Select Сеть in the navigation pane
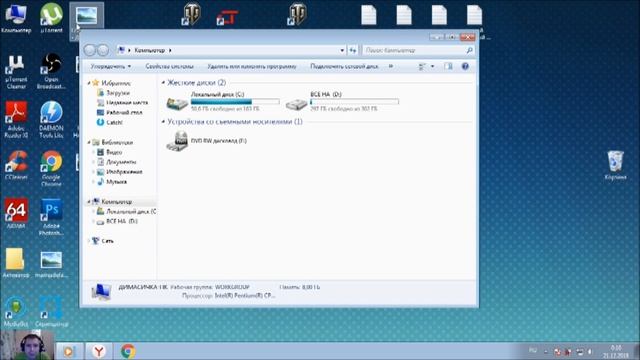Image resolution: width=640 pixels, height=360 pixels. (107, 241)
